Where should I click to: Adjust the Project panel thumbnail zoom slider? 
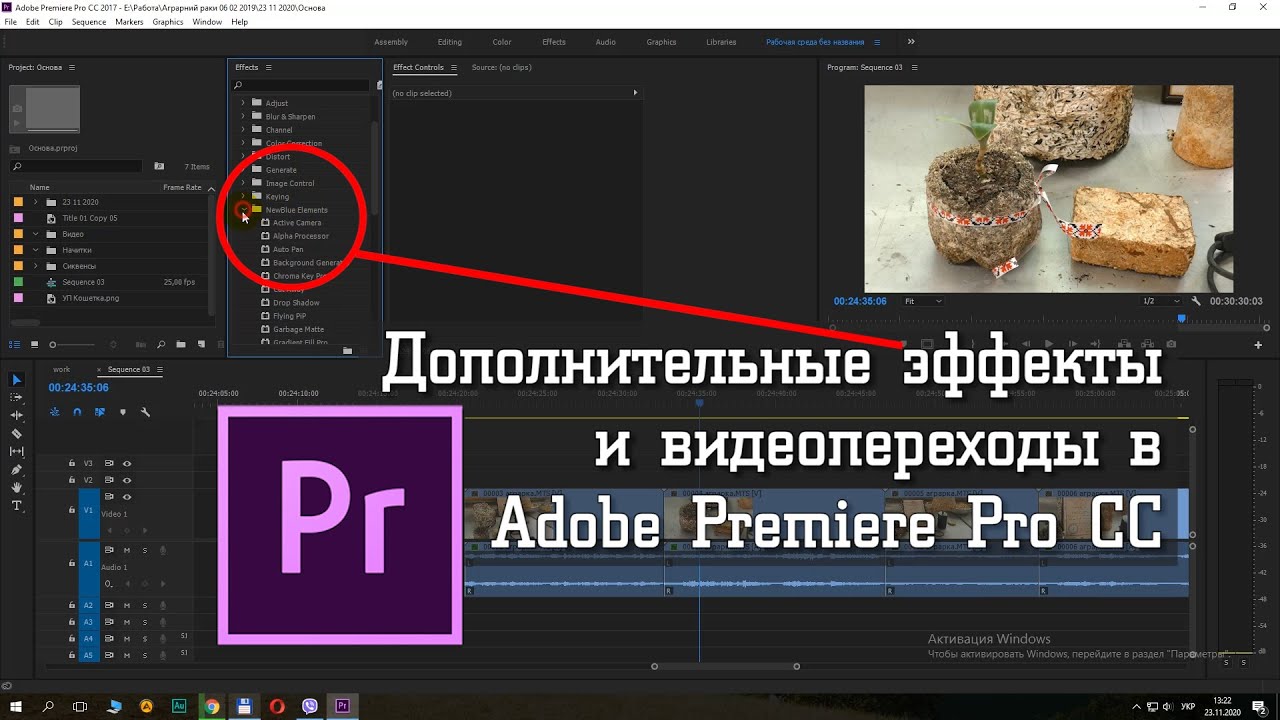[53, 344]
